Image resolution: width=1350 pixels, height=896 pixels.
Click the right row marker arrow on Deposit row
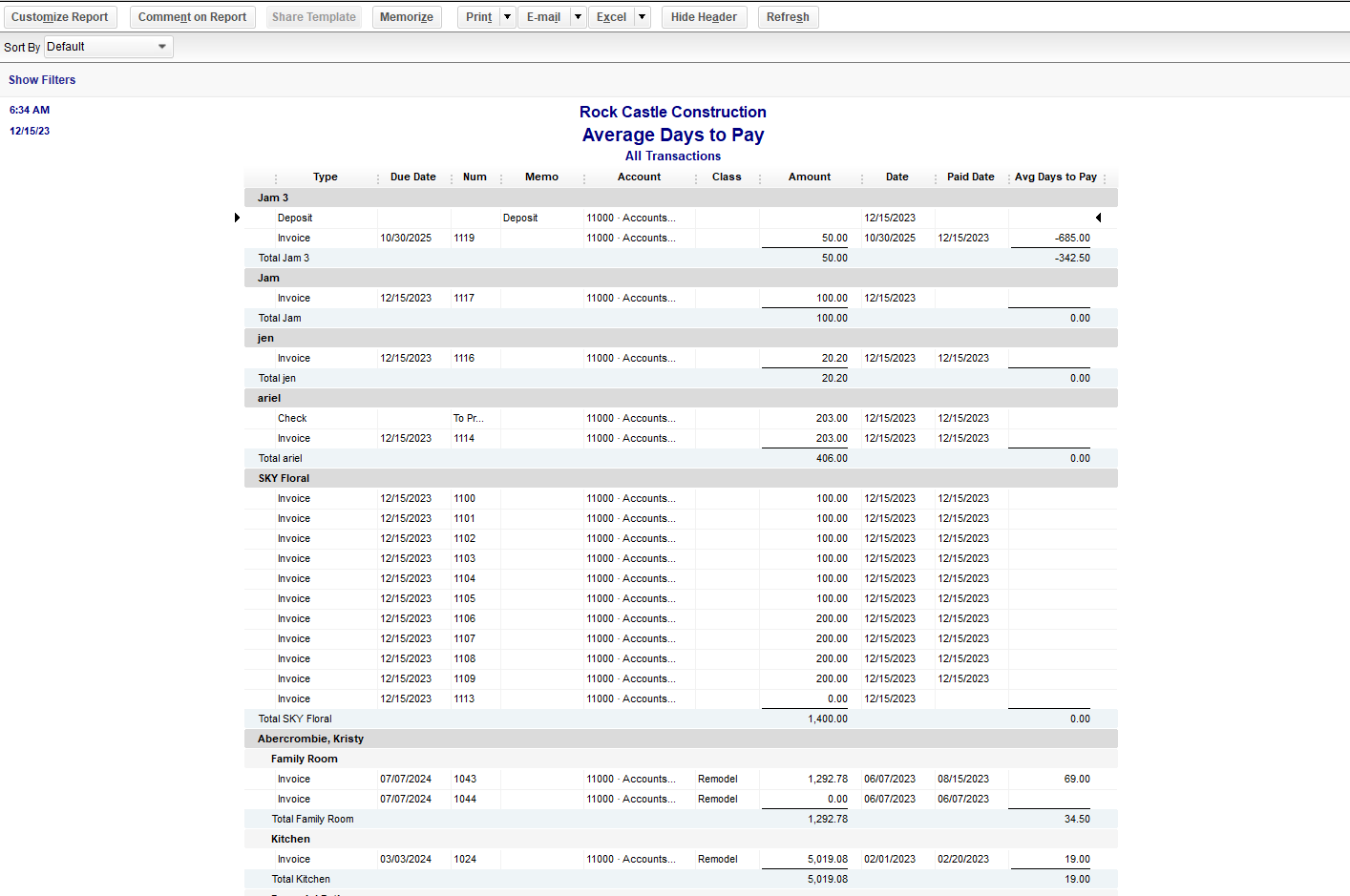[1098, 219]
